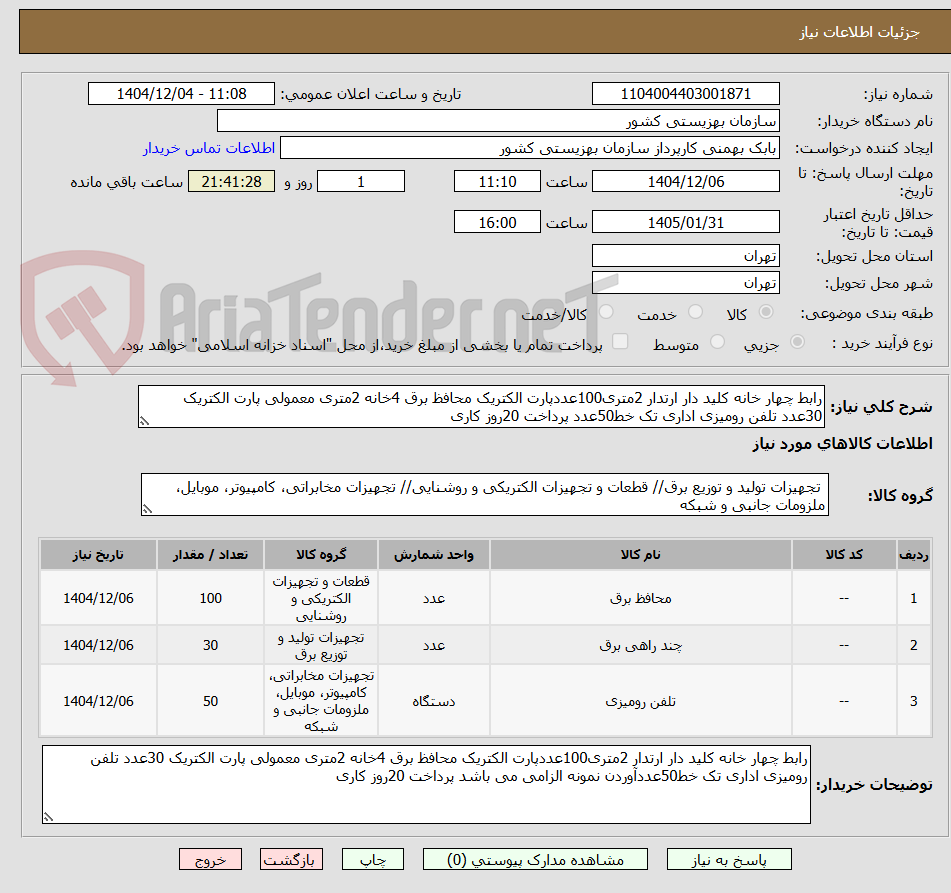Click the گروه کالا column header

pos(321,554)
